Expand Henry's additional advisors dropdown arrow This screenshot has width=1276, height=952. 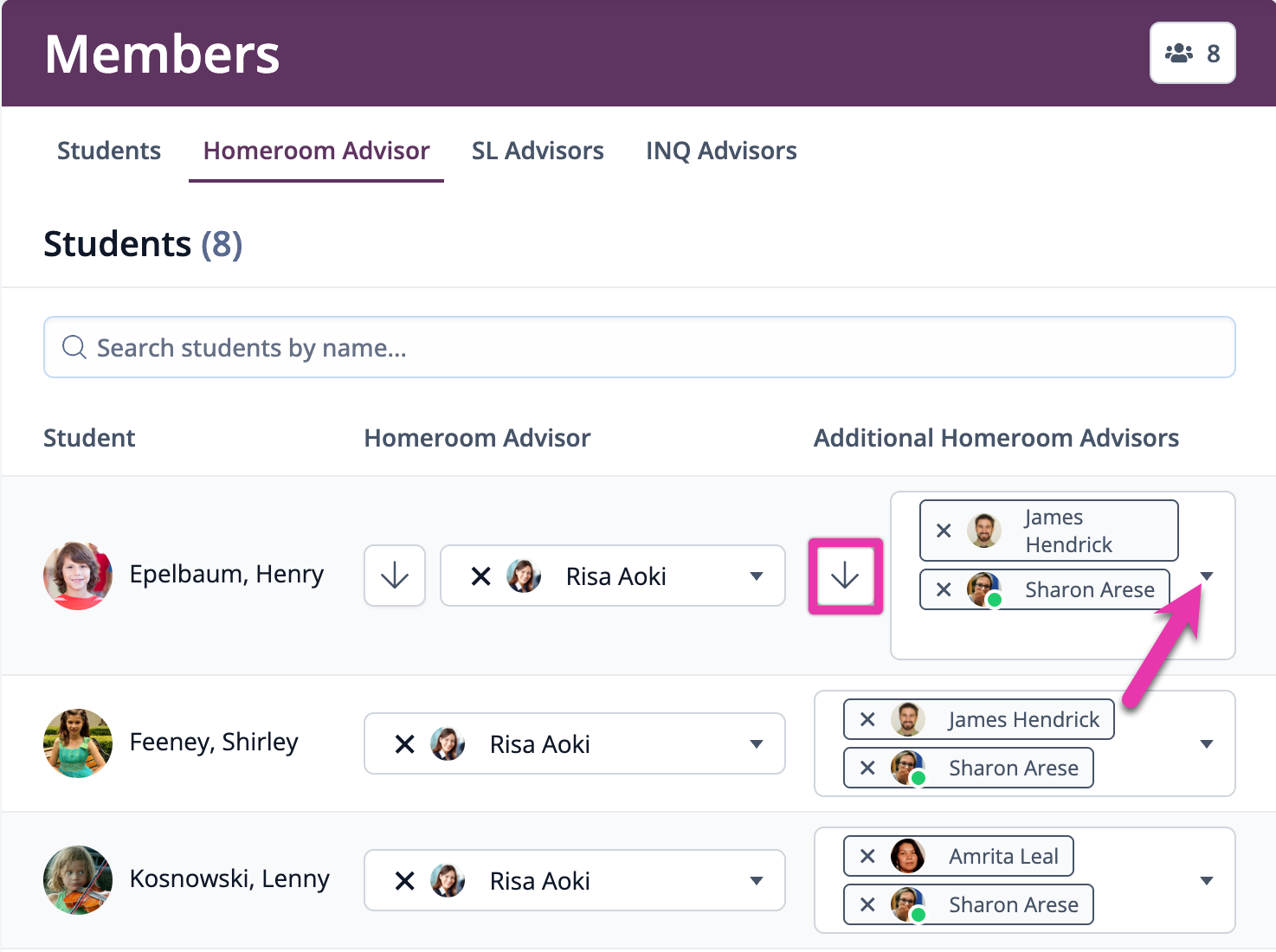[x=1207, y=576]
